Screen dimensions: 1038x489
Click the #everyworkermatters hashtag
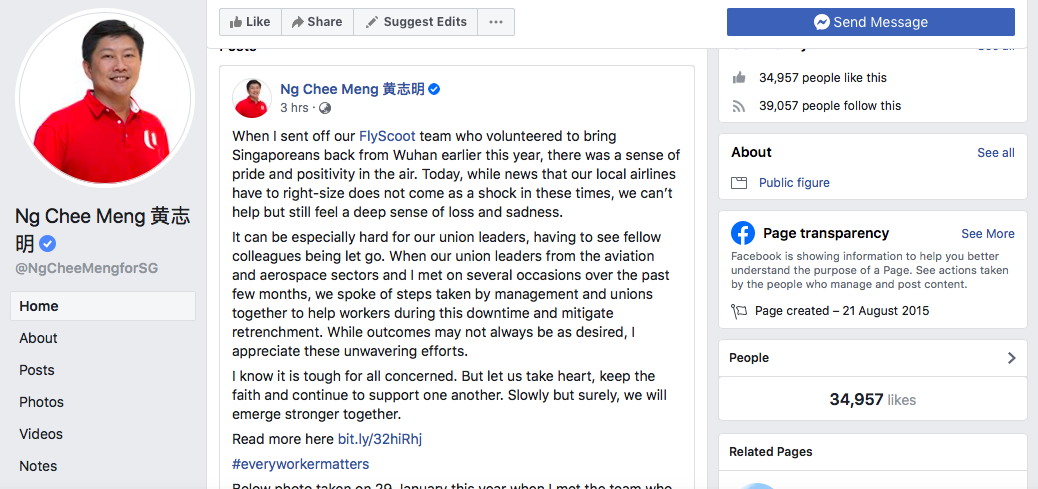(301, 464)
